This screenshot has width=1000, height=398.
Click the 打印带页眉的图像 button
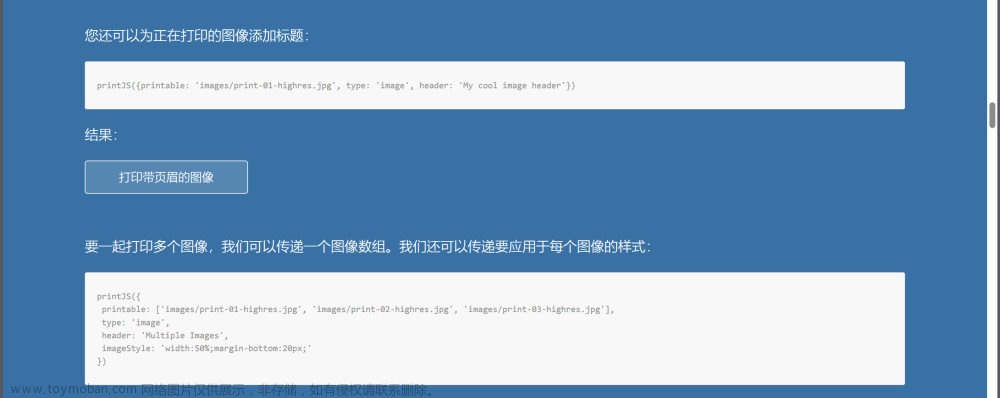tap(166, 177)
